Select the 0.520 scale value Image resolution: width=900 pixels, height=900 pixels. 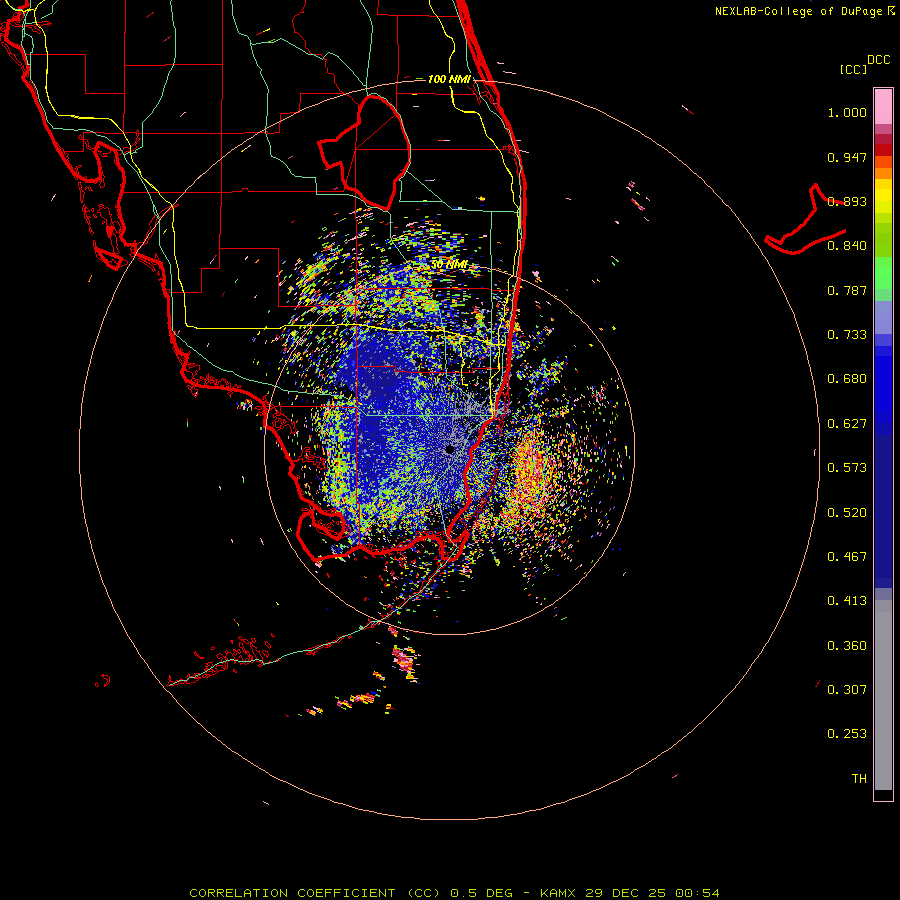(x=847, y=513)
